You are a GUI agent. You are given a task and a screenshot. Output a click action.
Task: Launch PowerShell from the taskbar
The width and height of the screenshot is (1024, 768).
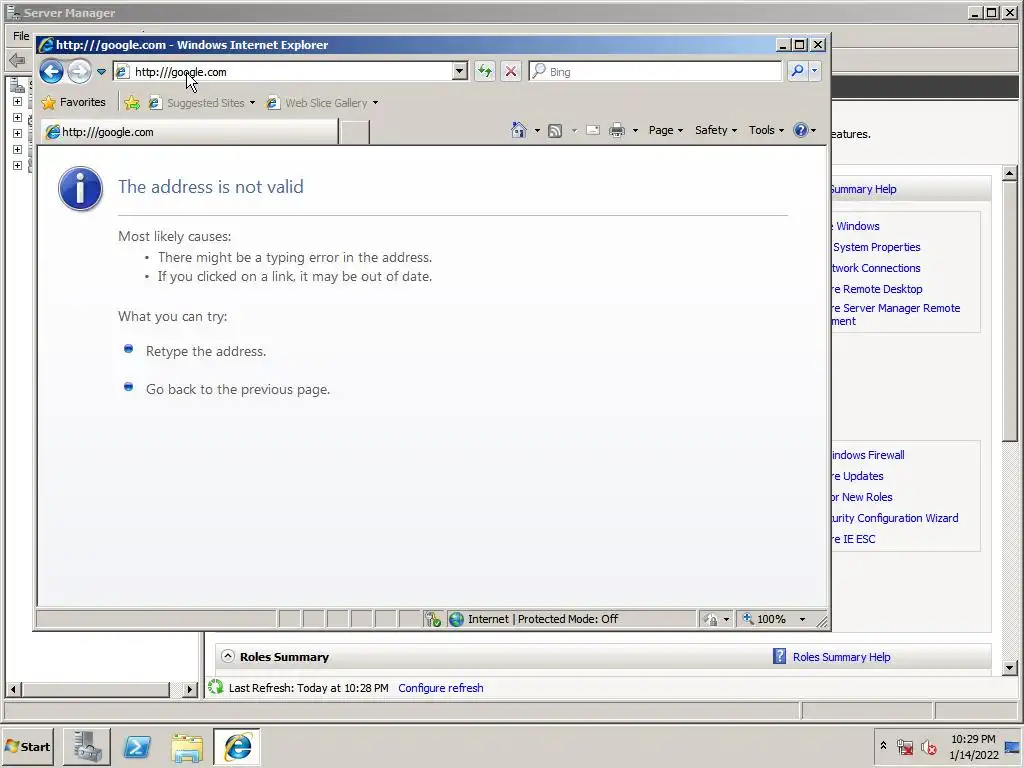[137, 747]
